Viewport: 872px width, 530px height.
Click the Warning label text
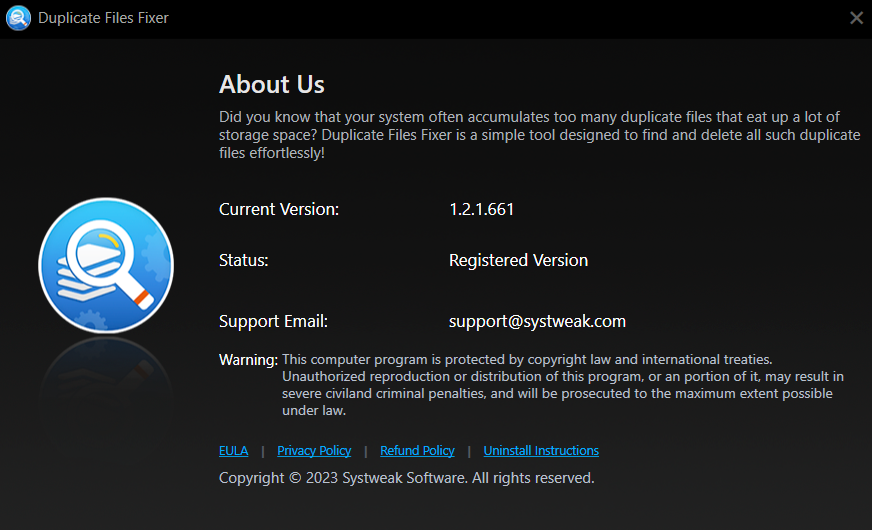pyautogui.click(x=248, y=360)
